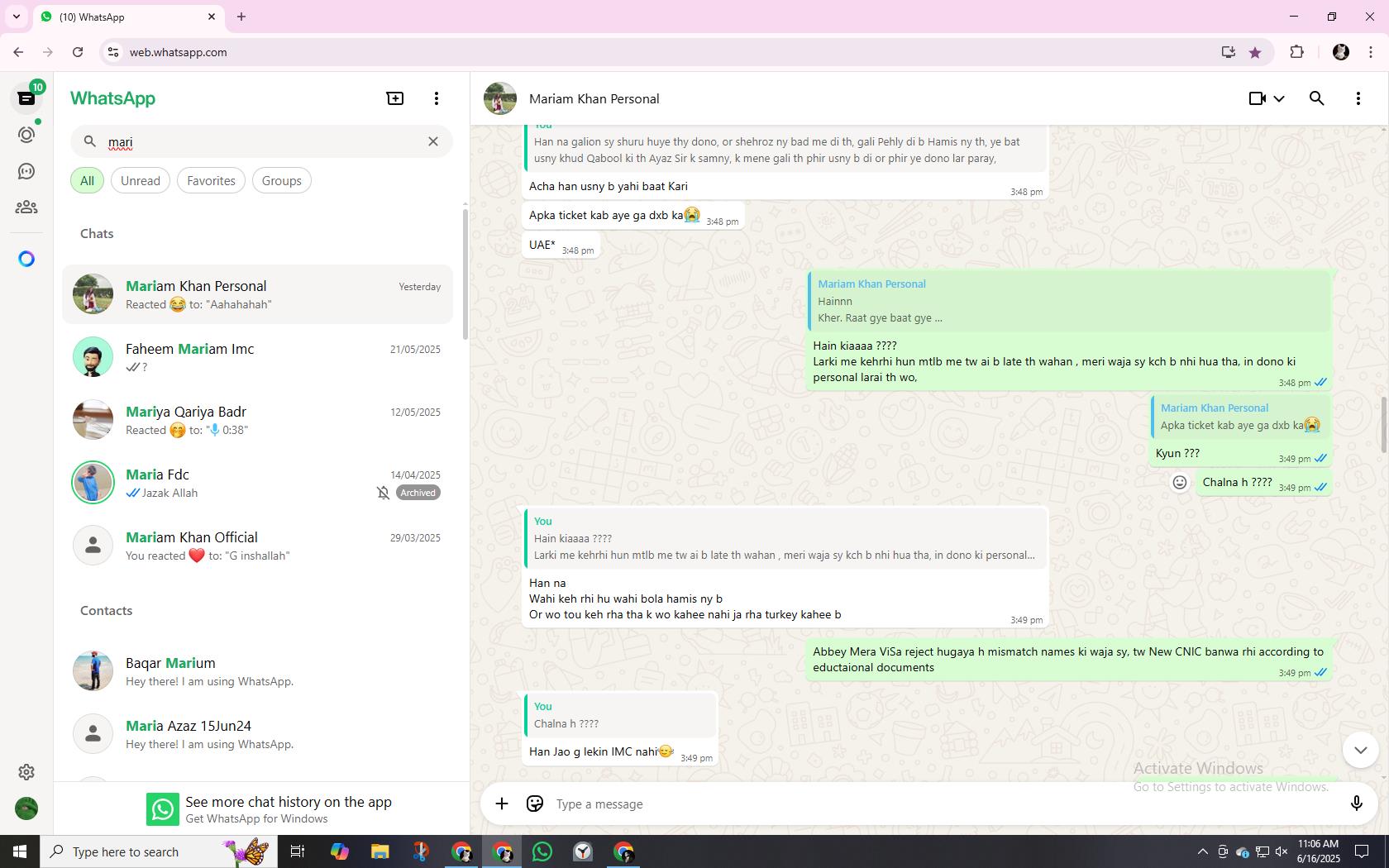Close the WhatsApp browser tab
1389x868 pixels.
[212, 17]
